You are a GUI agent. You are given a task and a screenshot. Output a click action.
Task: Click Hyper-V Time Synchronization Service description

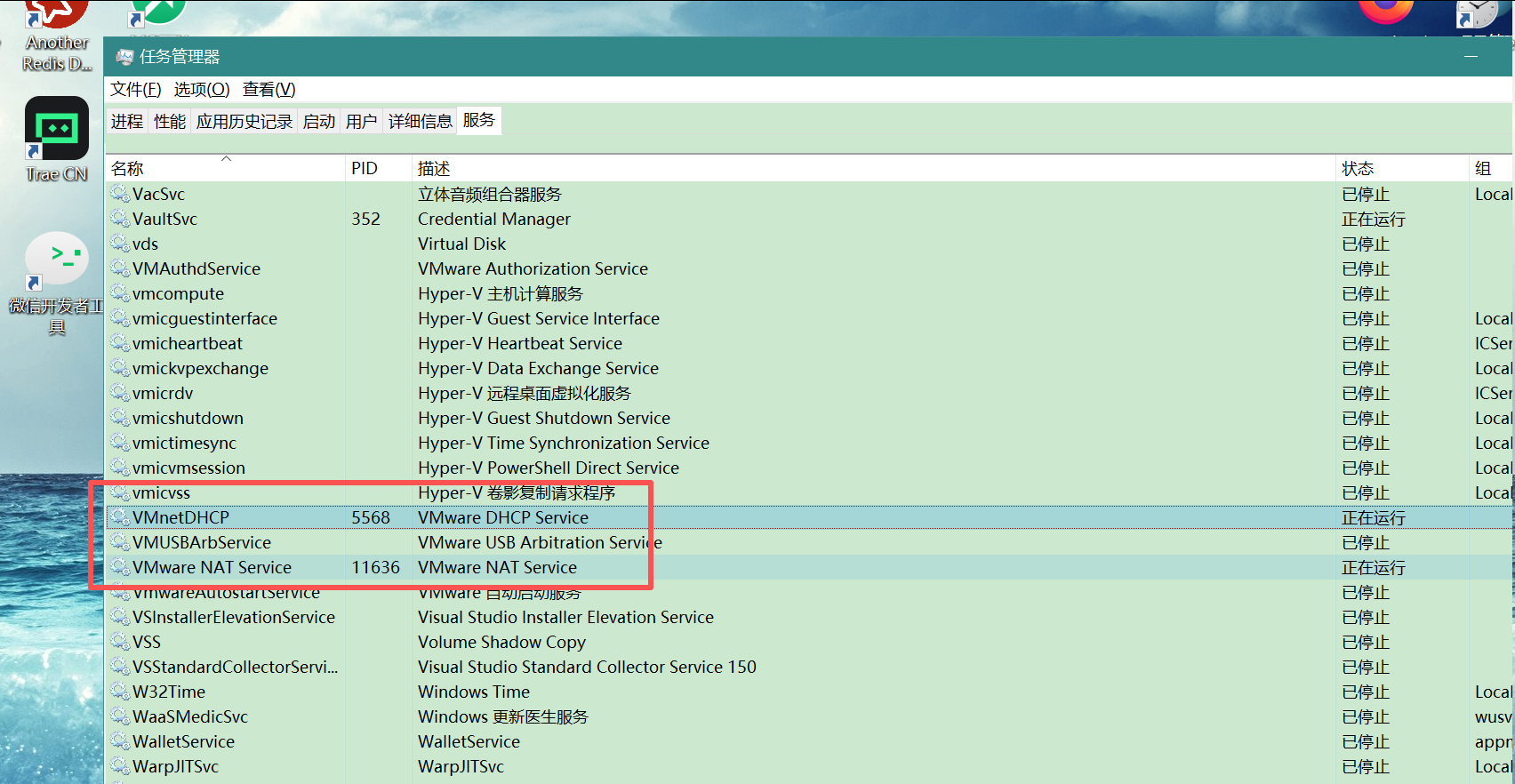564,443
